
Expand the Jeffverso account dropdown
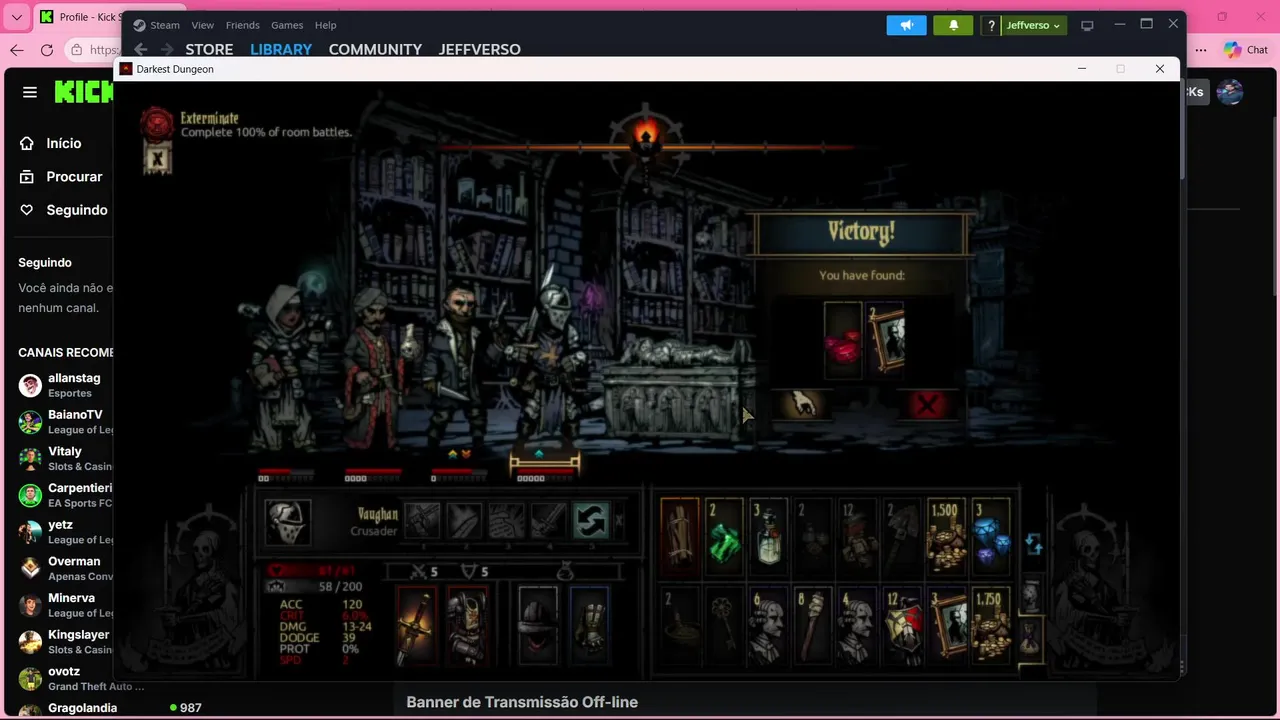pyautogui.click(x=1033, y=25)
